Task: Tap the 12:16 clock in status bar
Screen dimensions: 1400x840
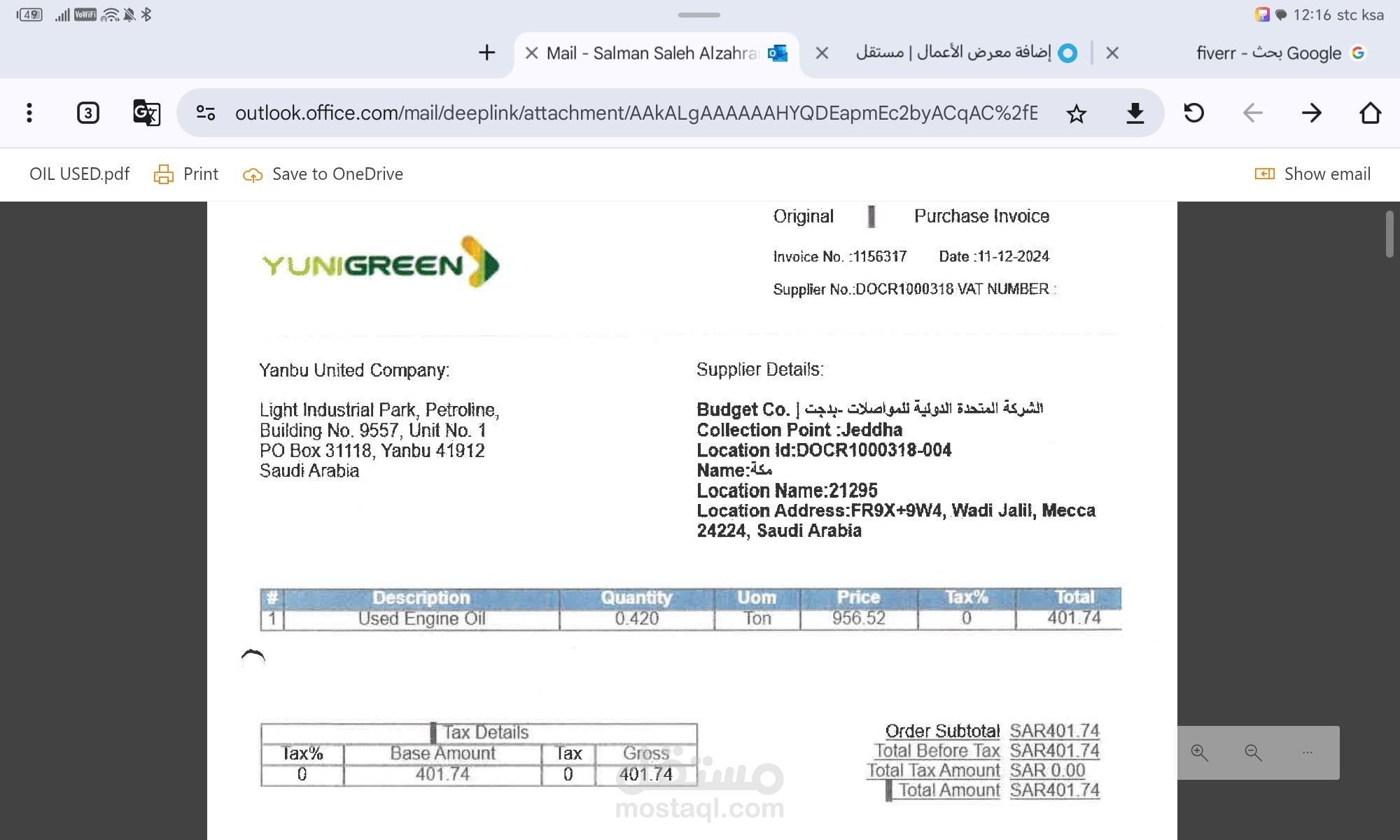Action: pyautogui.click(x=1312, y=15)
